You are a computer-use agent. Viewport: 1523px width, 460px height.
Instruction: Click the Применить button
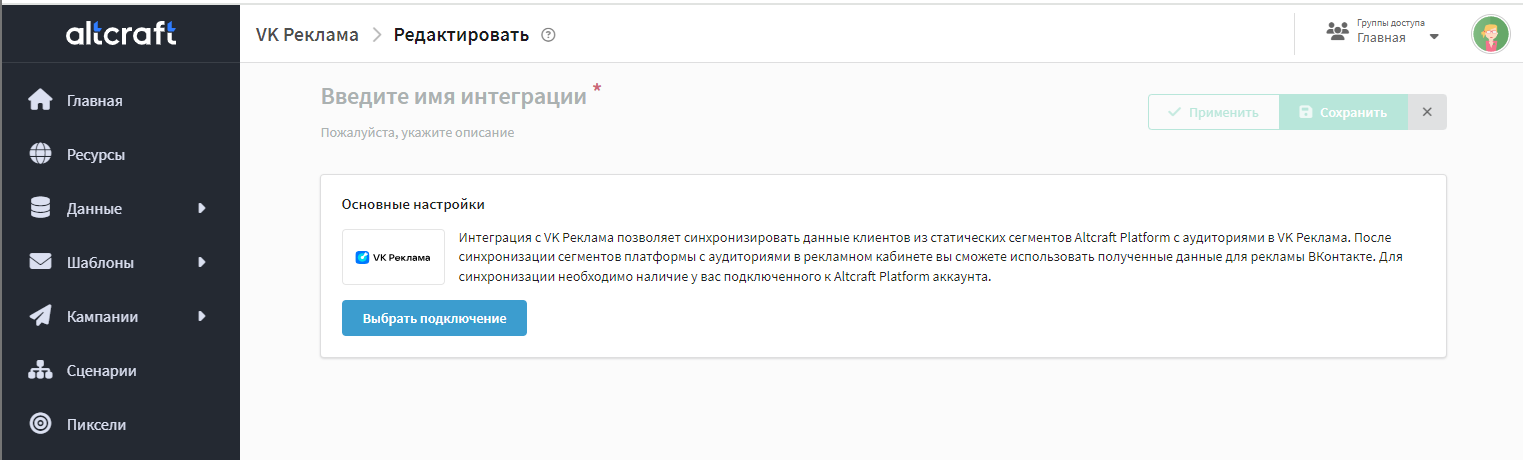pyautogui.click(x=1213, y=112)
